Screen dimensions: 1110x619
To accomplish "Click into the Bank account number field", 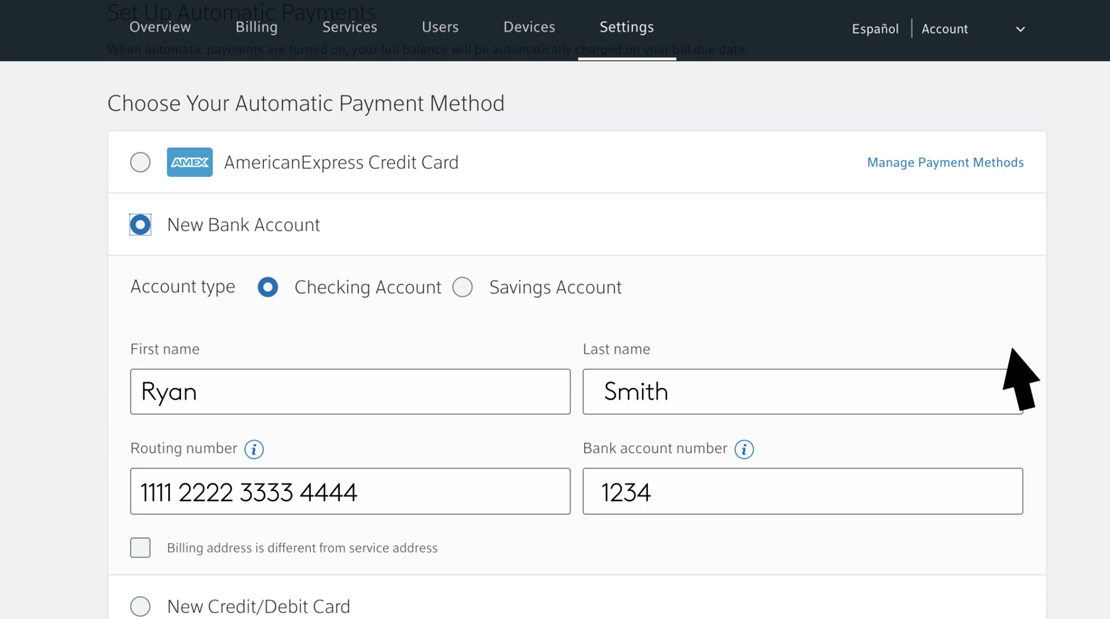I will point(803,492).
